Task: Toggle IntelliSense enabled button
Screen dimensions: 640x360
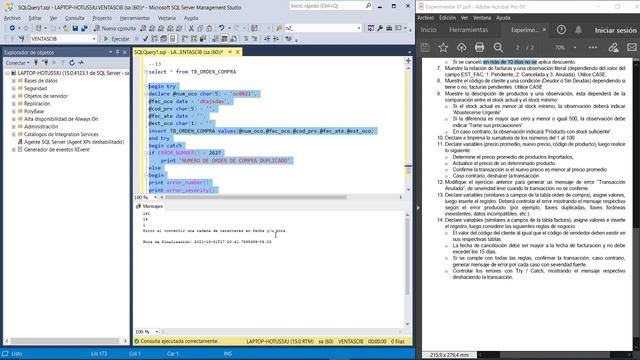Action: 173,39
